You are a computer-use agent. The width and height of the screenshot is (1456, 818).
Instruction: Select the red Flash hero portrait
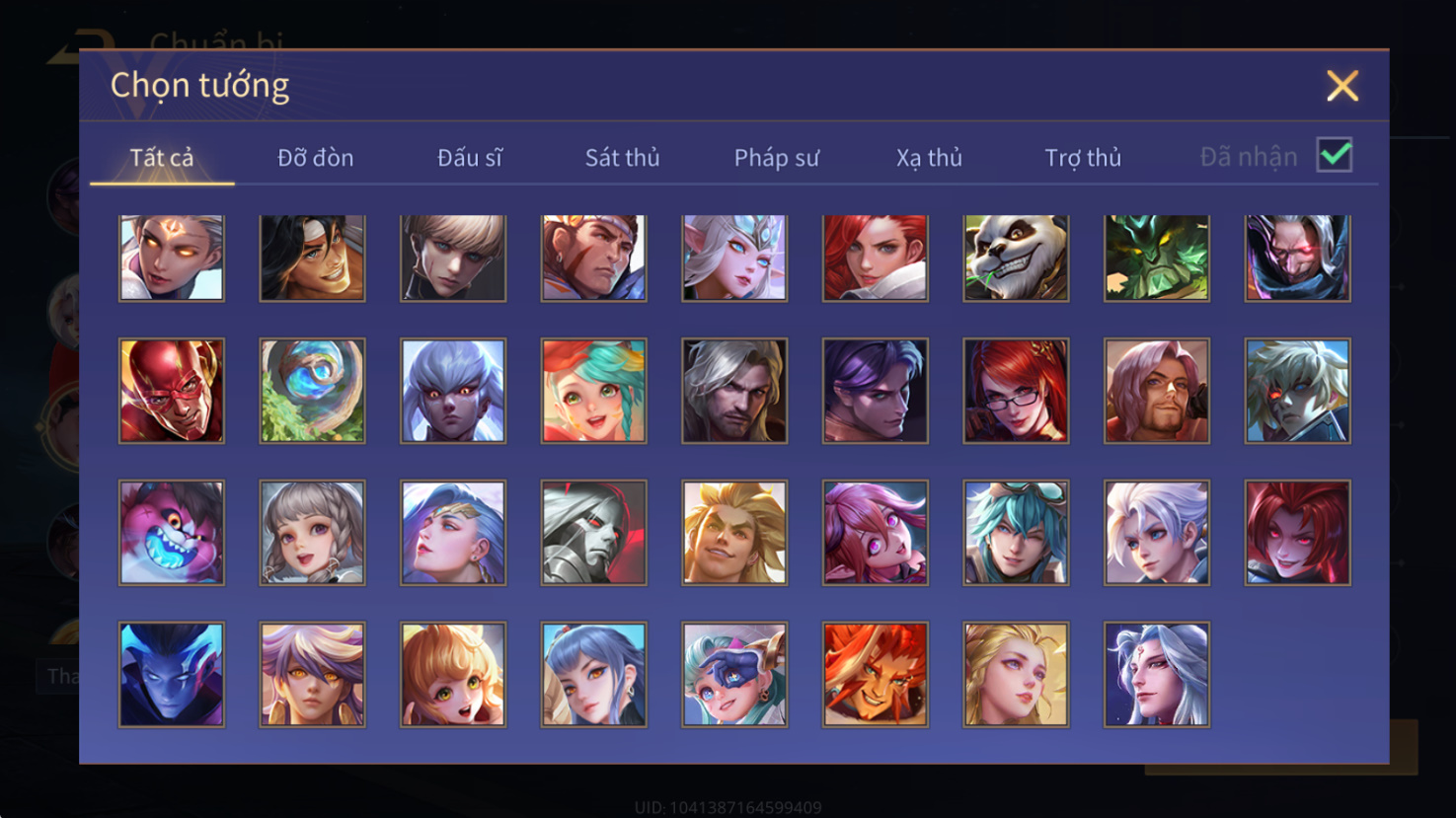(172, 391)
